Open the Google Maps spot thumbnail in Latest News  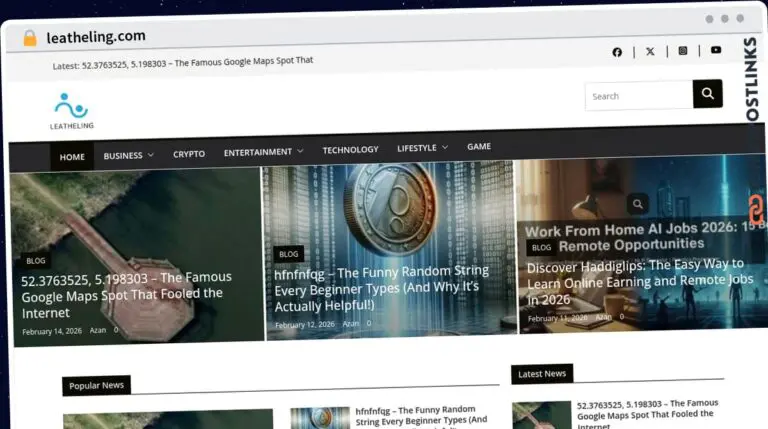pyautogui.click(x=541, y=415)
